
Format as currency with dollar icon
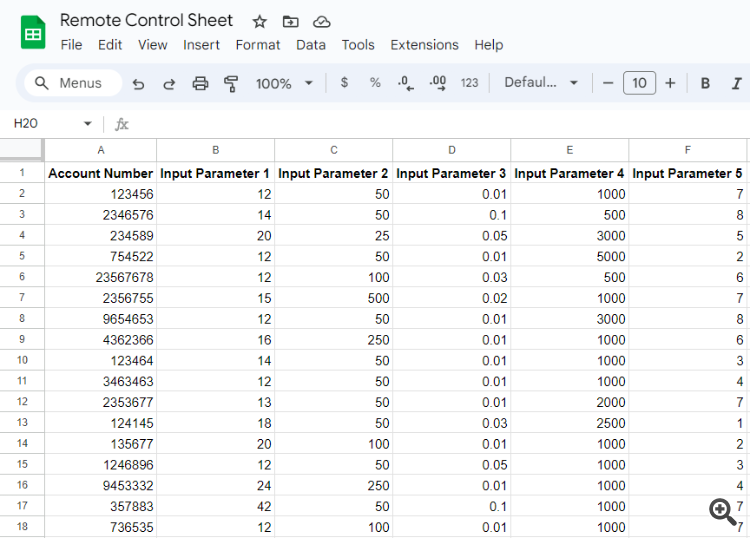(x=344, y=83)
